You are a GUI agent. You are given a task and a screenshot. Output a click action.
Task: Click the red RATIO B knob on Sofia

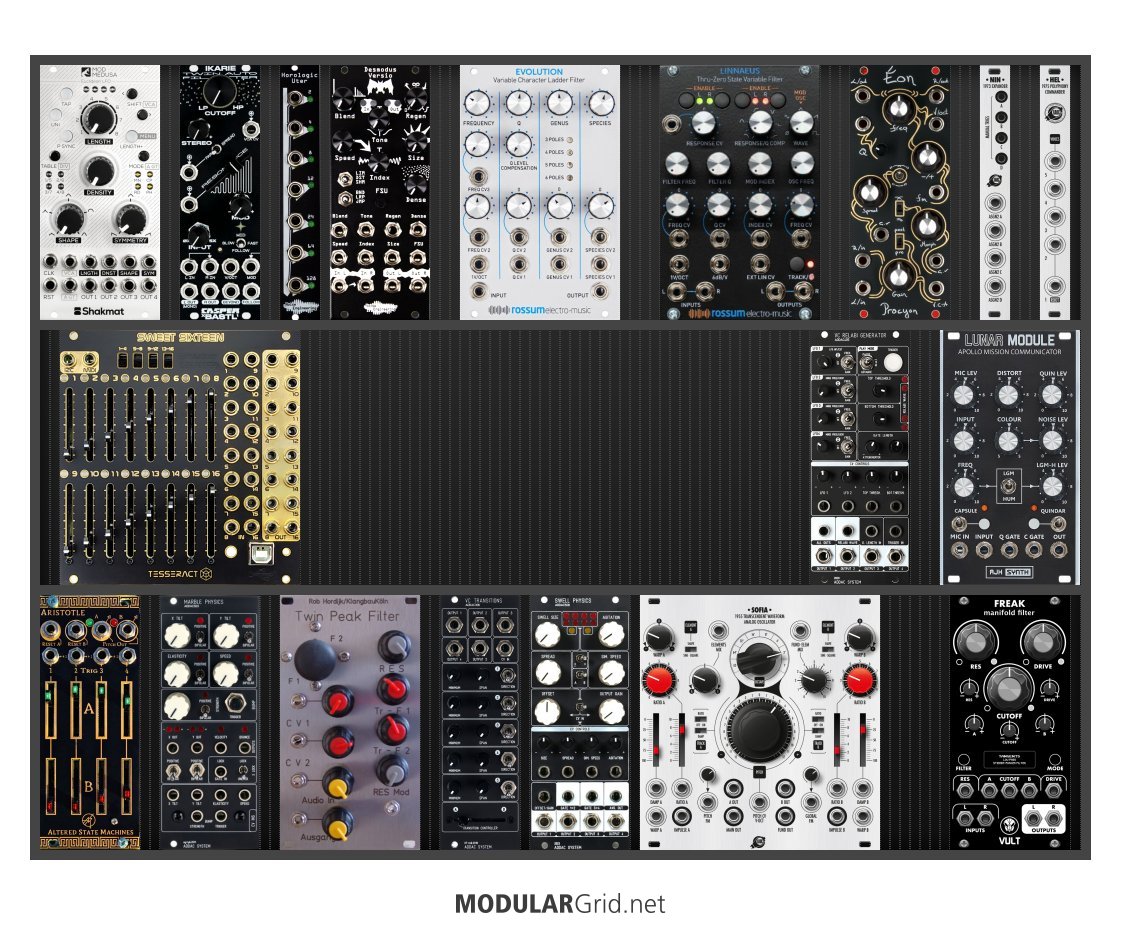tap(859, 680)
